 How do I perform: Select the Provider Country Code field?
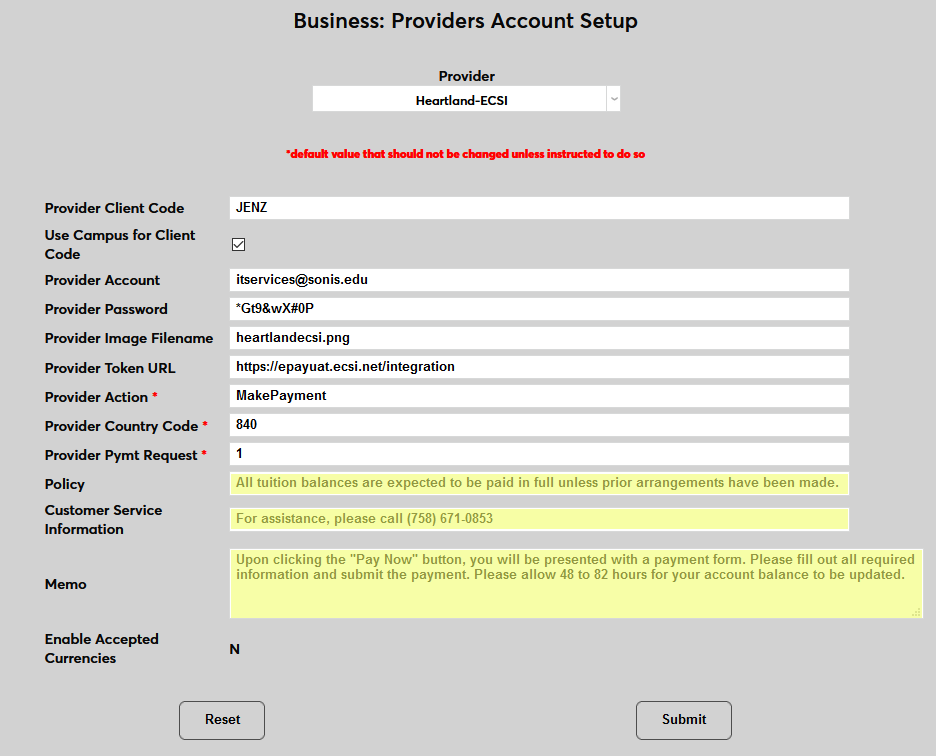[539, 425]
